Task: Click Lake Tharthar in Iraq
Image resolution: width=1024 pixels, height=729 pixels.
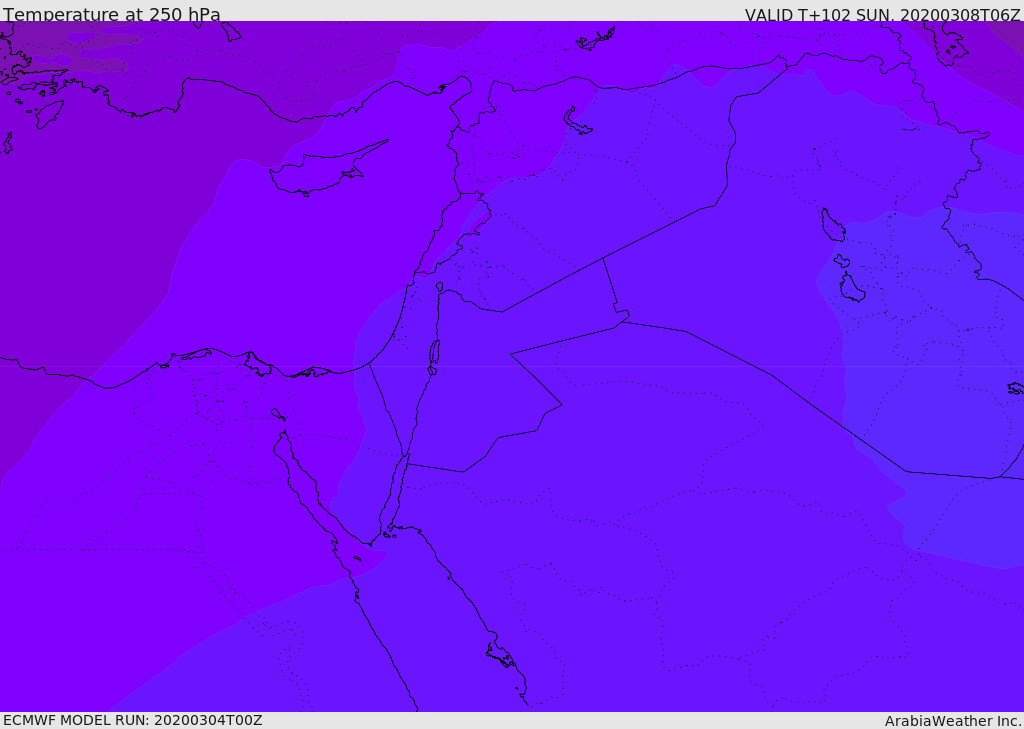Action: pos(832,225)
